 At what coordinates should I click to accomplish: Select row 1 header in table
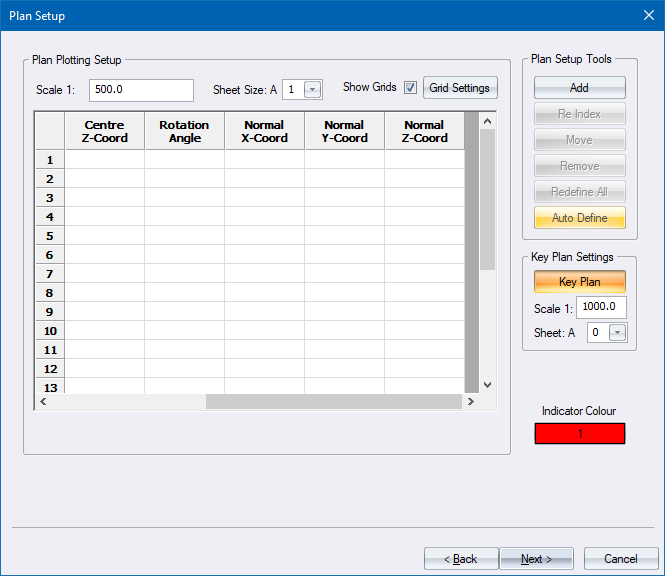[x=49, y=160]
